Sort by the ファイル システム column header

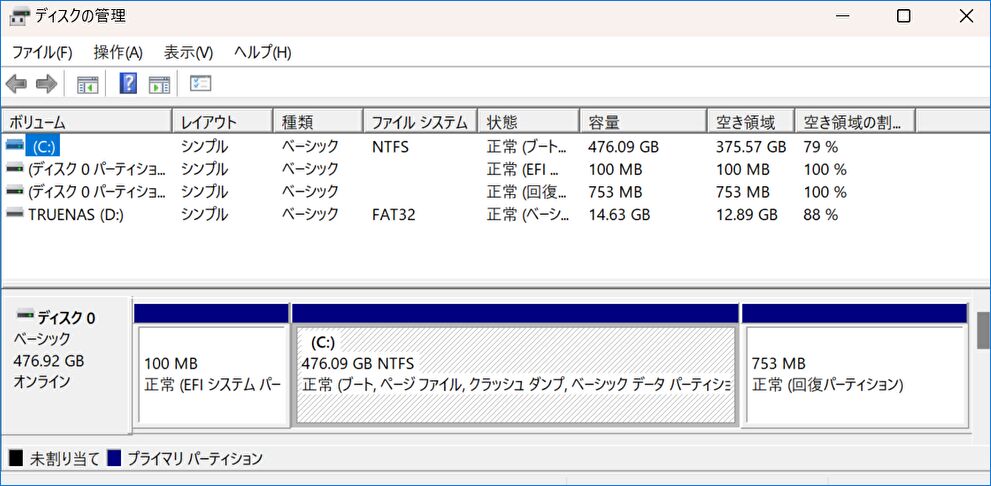(419, 122)
